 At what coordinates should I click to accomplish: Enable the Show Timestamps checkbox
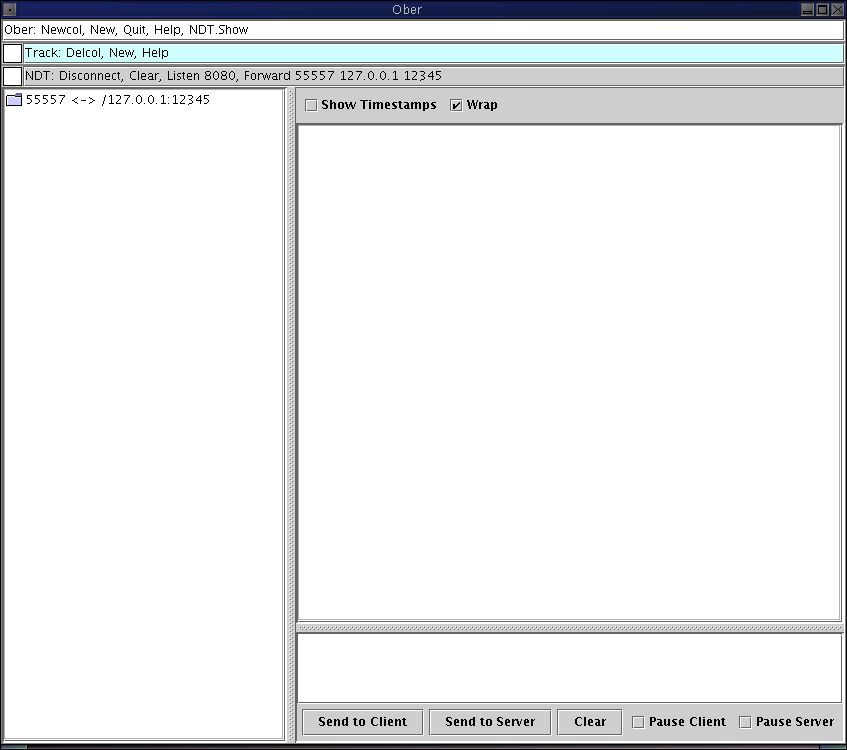[x=311, y=105]
